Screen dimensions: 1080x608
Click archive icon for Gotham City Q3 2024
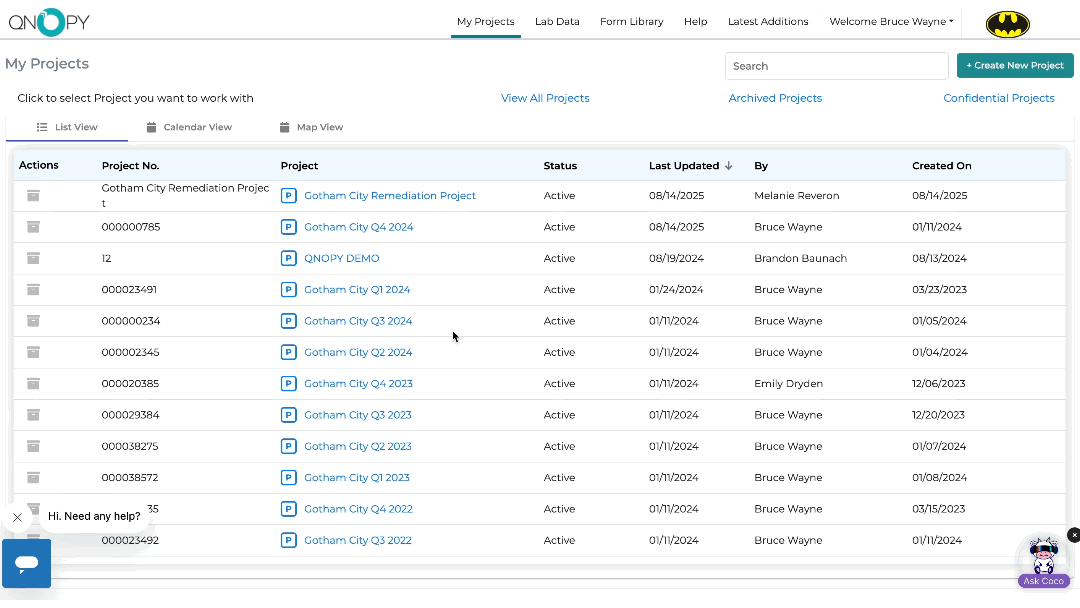(33, 321)
